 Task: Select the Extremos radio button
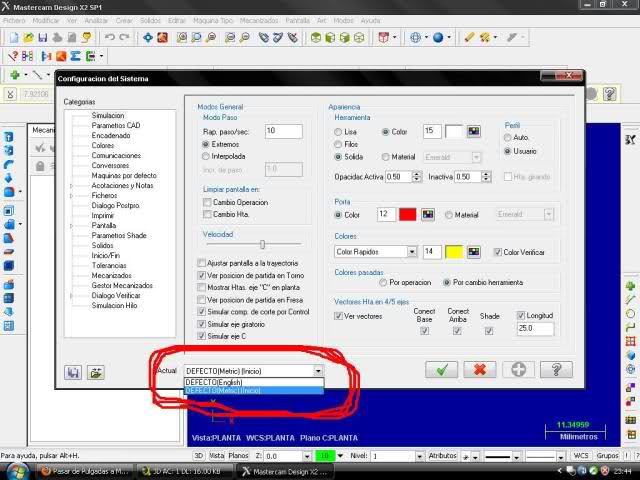206,144
